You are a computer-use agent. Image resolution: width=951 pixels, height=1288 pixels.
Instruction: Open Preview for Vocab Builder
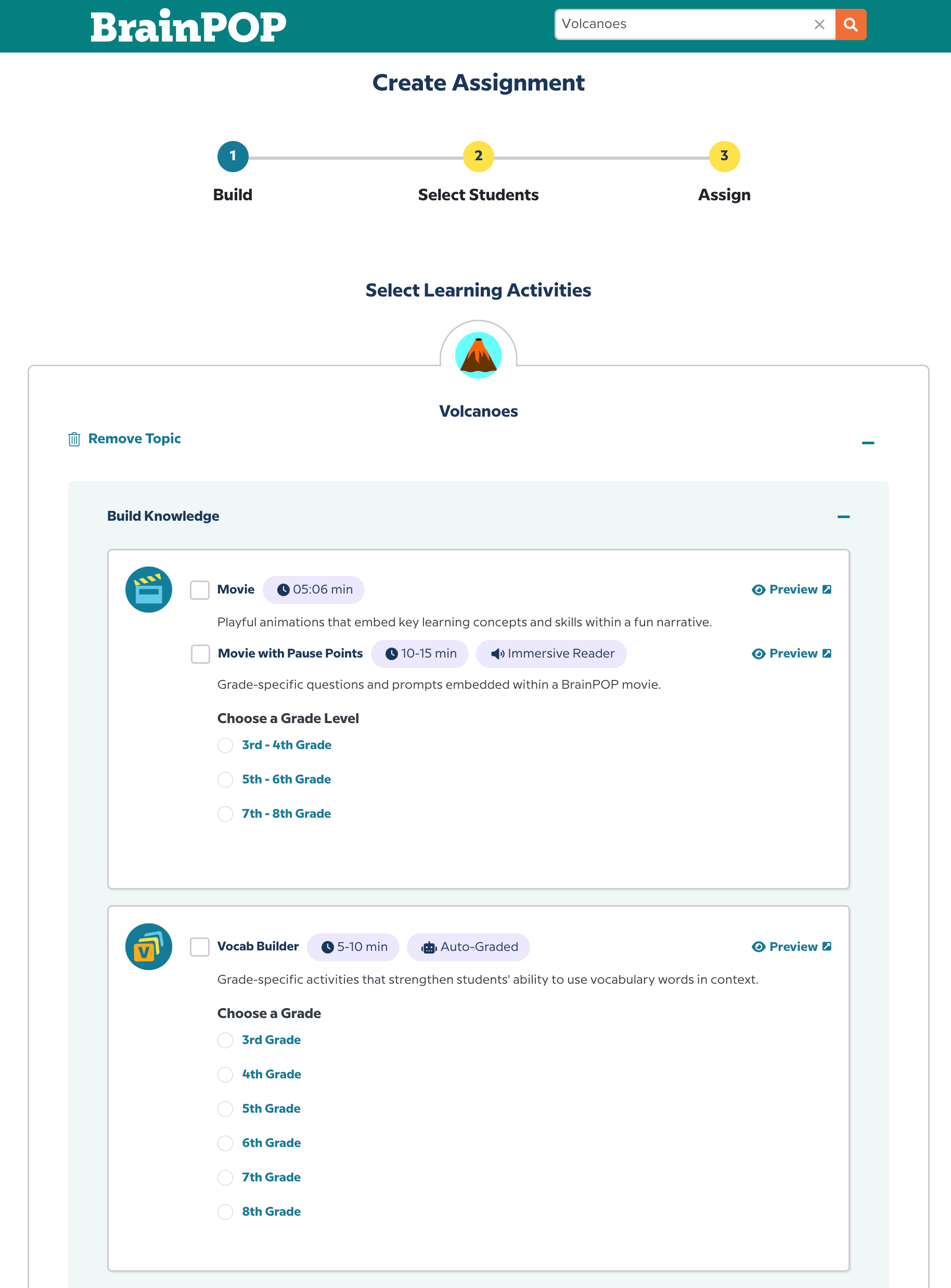(x=791, y=947)
